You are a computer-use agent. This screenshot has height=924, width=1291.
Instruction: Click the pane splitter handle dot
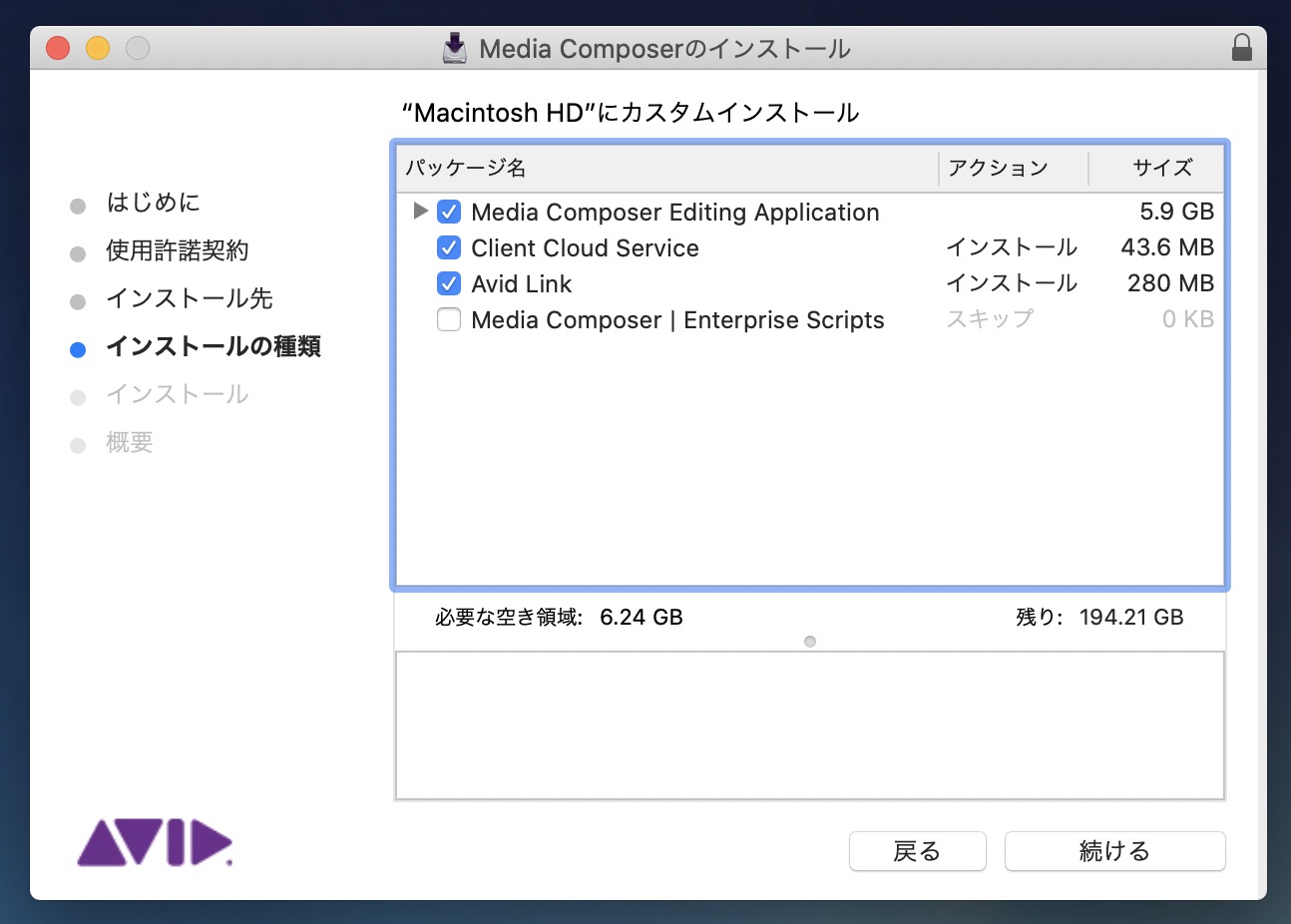pos(810,642)
